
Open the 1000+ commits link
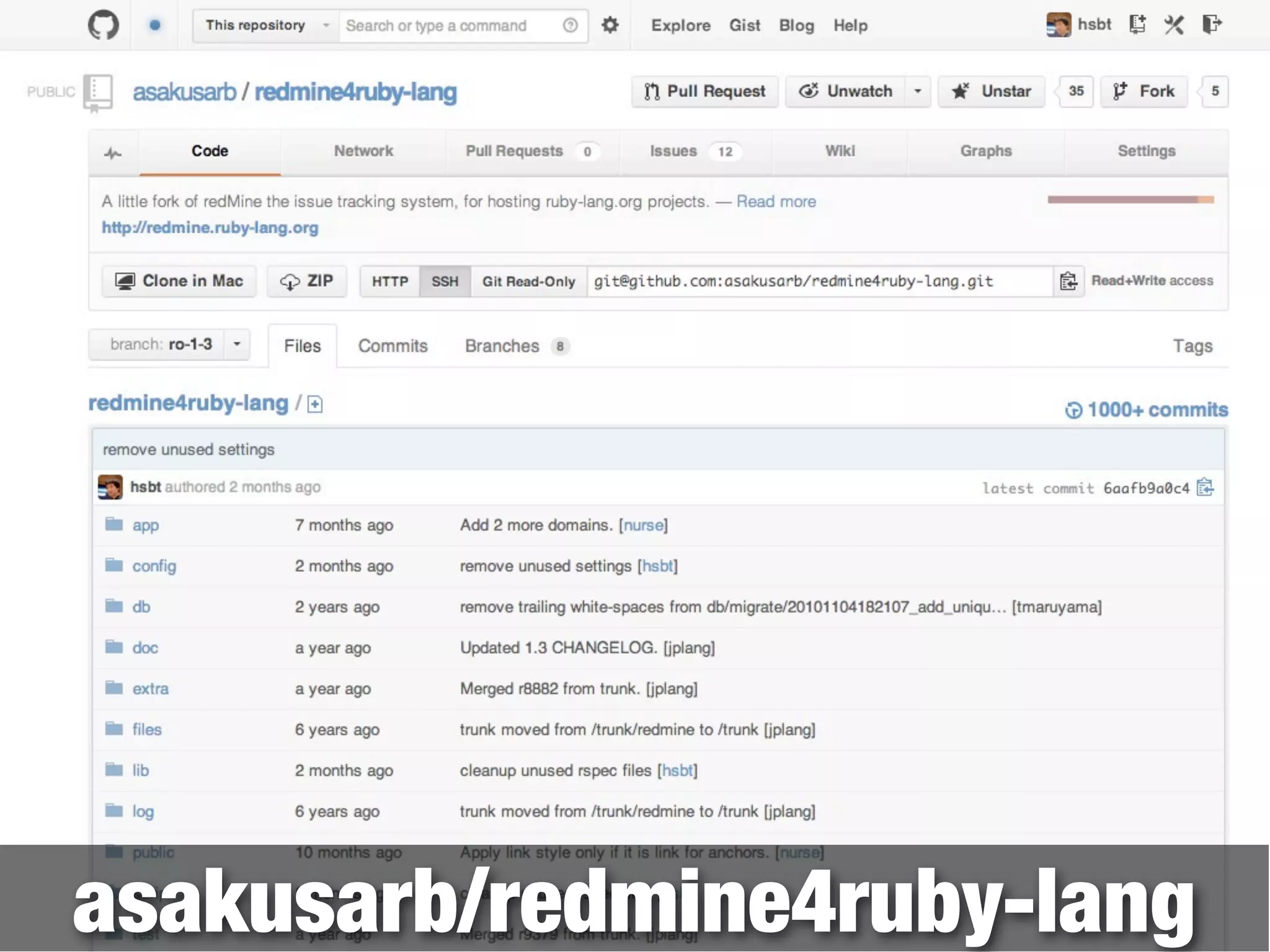coord(1147,410)
